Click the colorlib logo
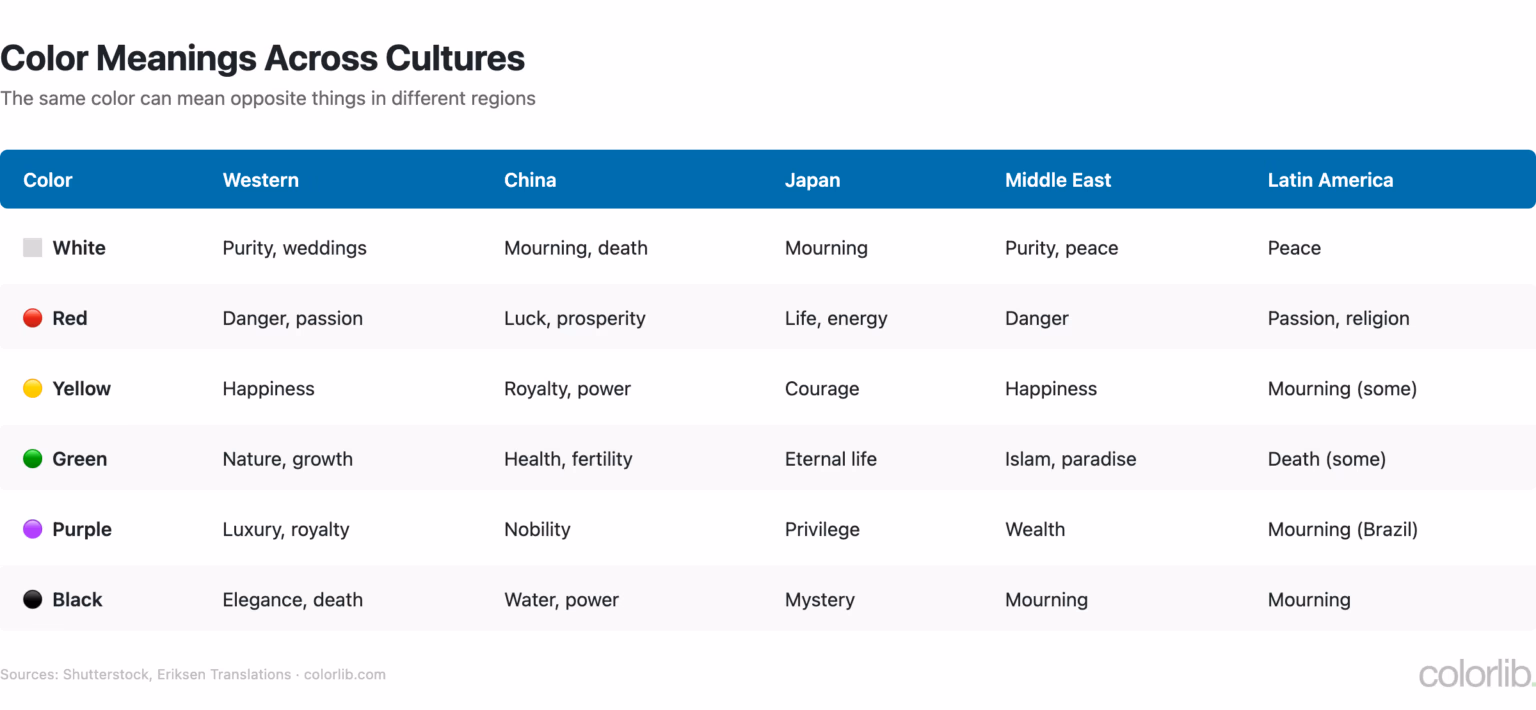1536x710 pixels. [1476, 675]
